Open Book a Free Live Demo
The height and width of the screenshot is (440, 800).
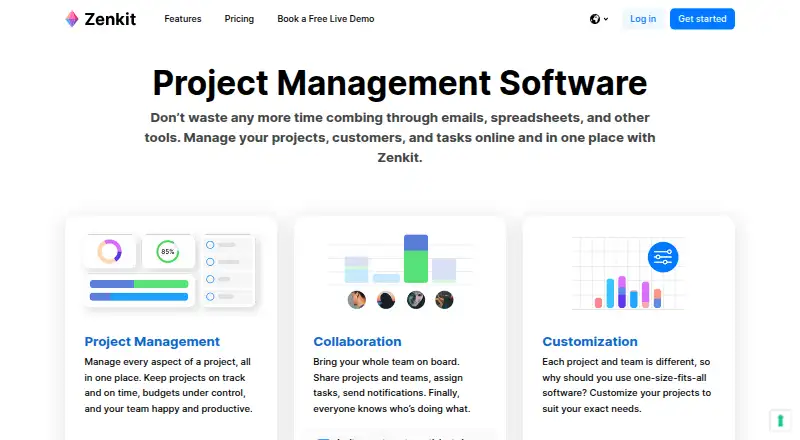[x=326, y=19]
